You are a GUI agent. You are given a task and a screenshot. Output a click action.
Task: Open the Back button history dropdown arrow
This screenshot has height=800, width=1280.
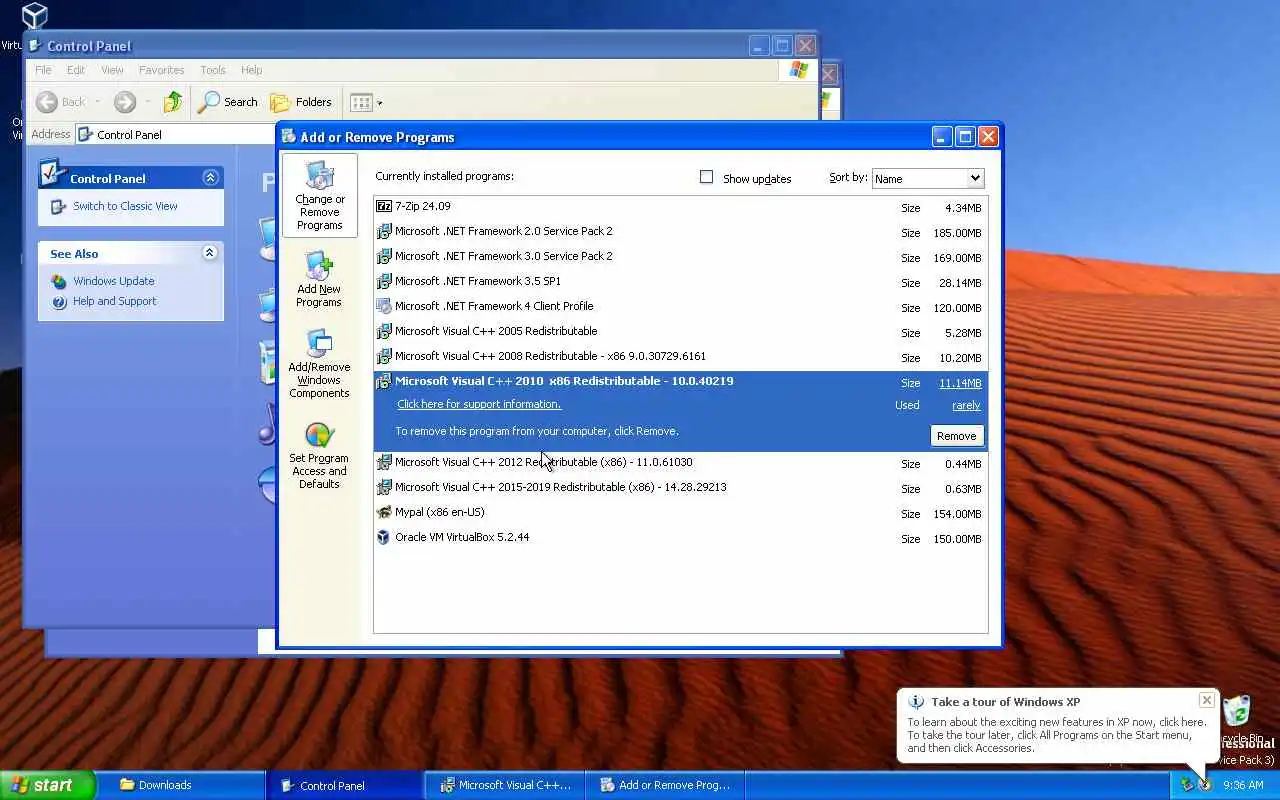pyautogui.click(x=97, y=102)
